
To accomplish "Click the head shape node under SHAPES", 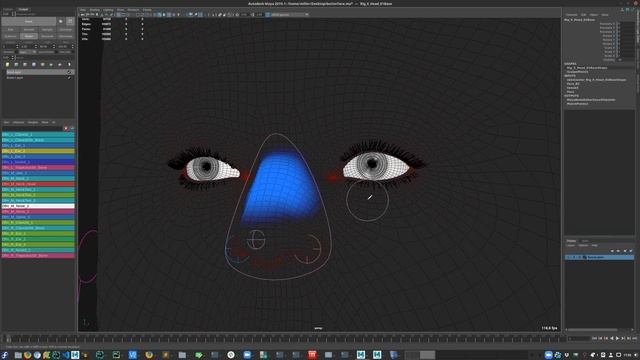I will pos(587,68).
